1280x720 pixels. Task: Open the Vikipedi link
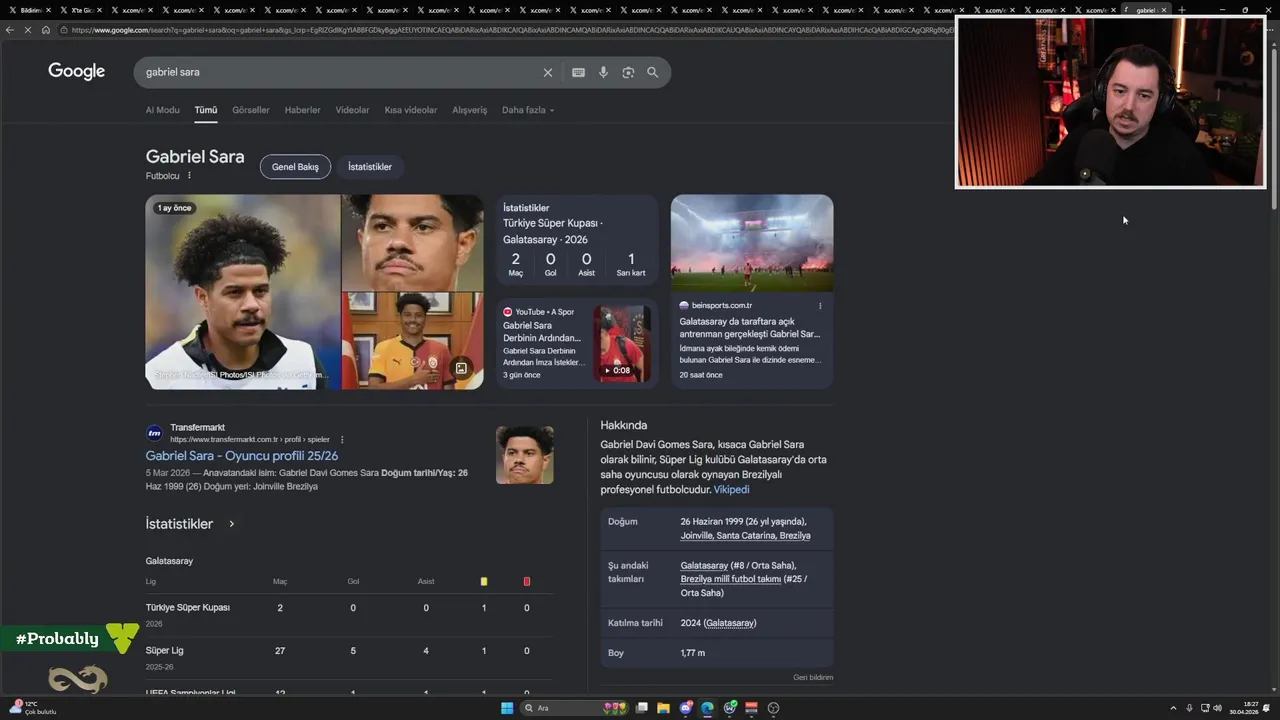tap(731, 490)
